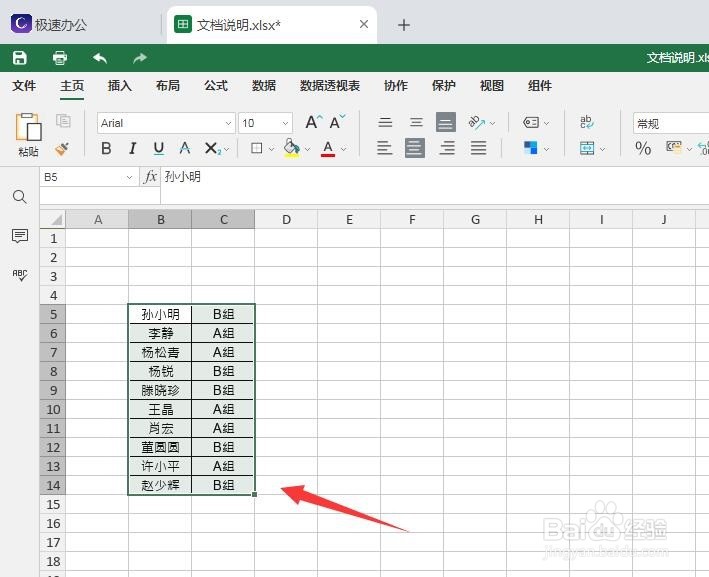Switch to the 插入 tab
Viewport: 709px width, 577px height.
tap(119, 85)
